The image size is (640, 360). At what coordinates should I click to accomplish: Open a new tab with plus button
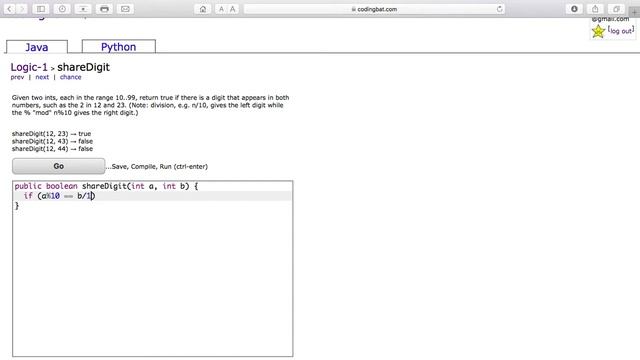click(635, 12)
